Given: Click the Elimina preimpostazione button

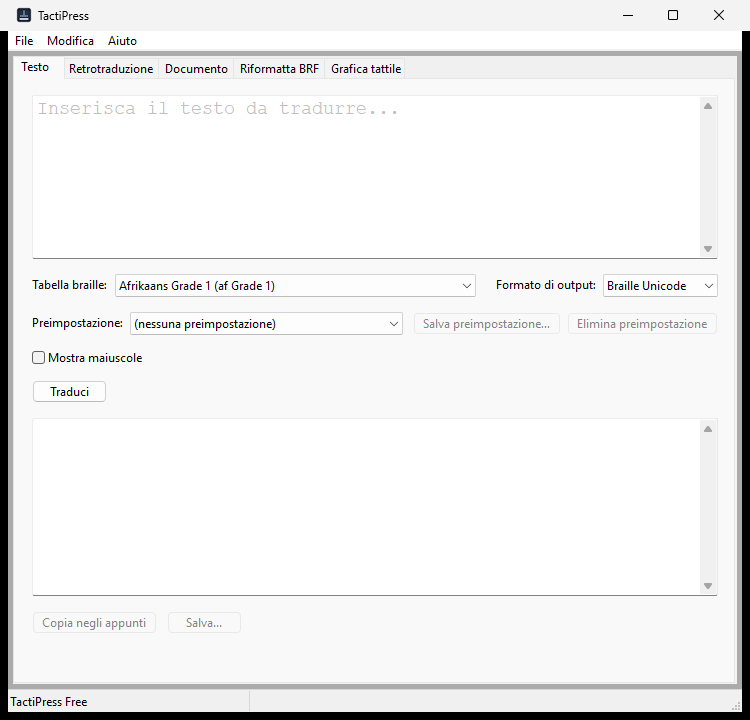Looking at the screenshot, I should point(642,324).
